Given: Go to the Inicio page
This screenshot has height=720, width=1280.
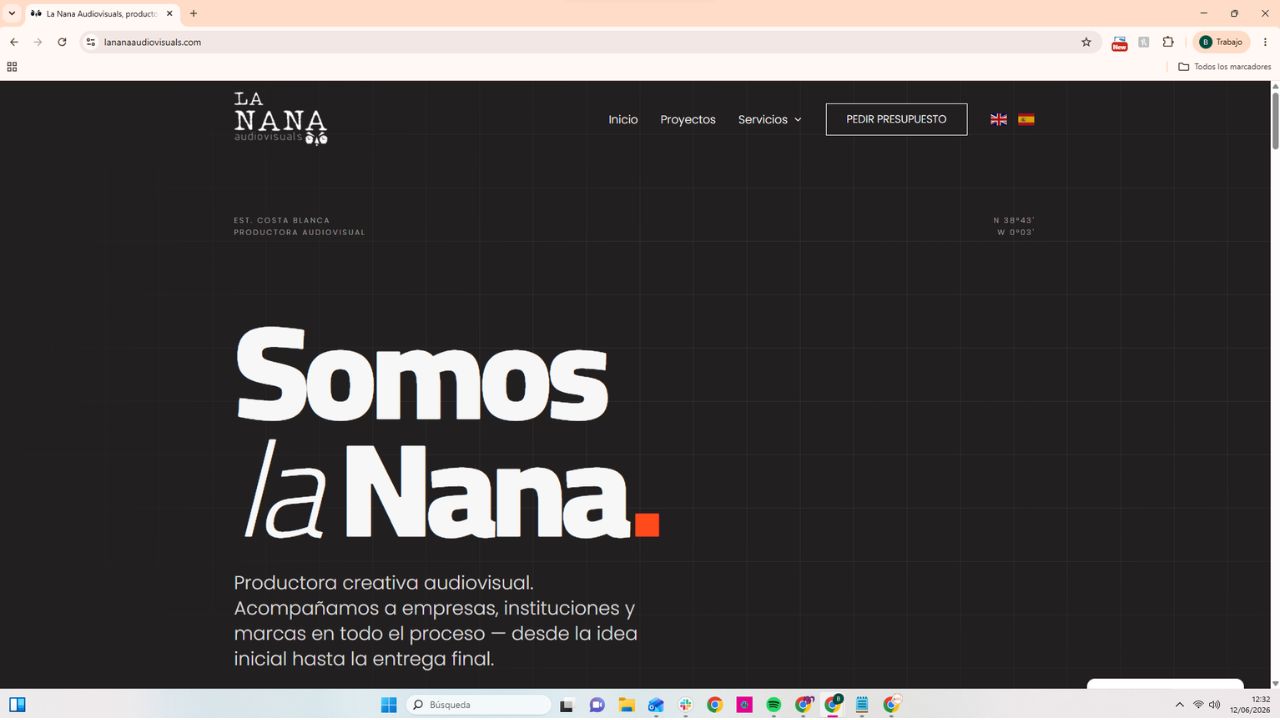Looking at the screenshot, I should [x=623, y=119].
